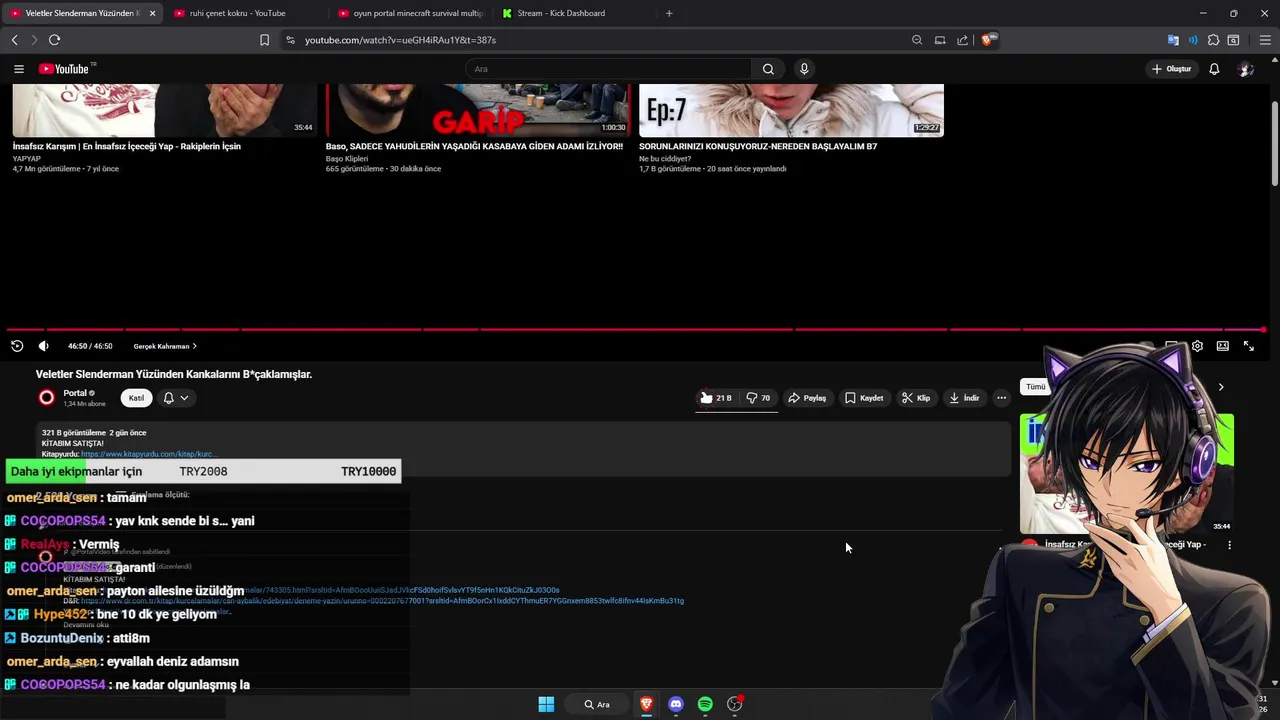
Task: Download the video with the İndir button
Action: (x=964, y=398)
